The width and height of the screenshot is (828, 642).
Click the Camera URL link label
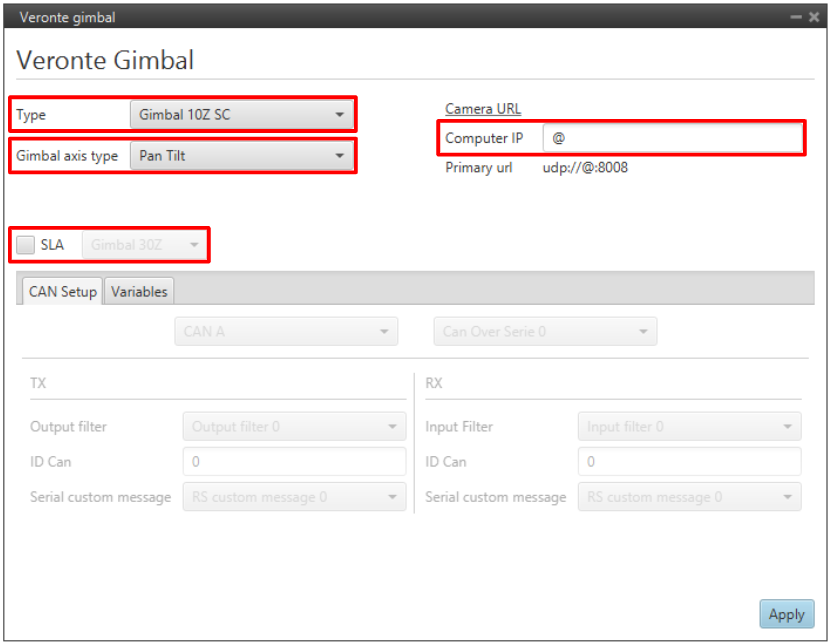pyautogui.click(x=483, y=109)
